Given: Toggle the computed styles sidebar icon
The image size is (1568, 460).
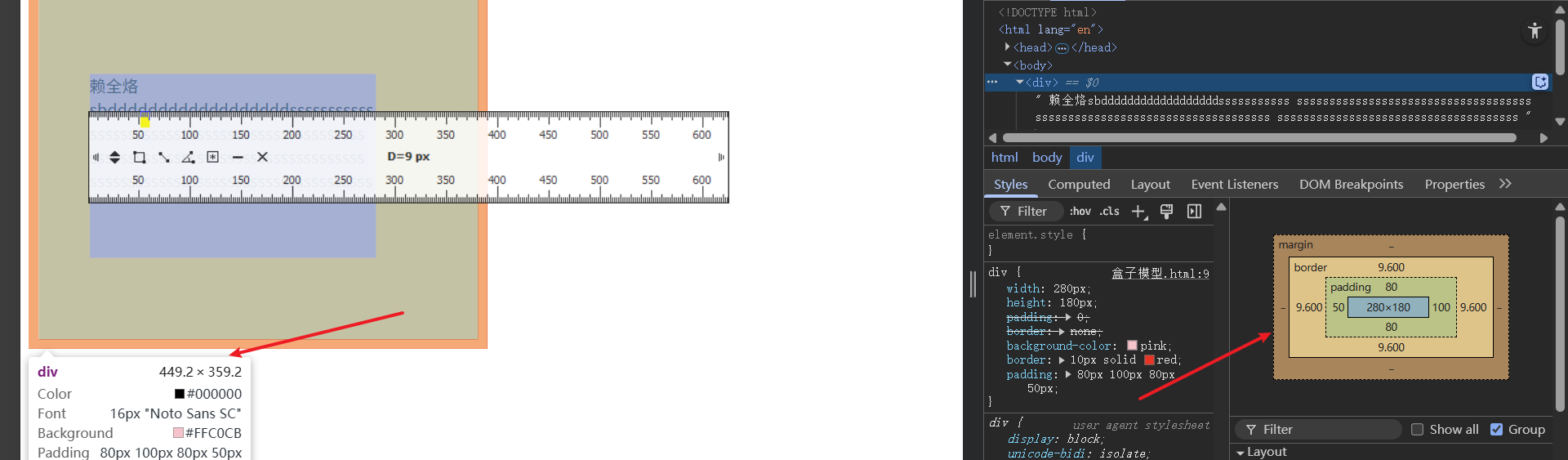Looking at the screenshot, I should (1194, 212).
